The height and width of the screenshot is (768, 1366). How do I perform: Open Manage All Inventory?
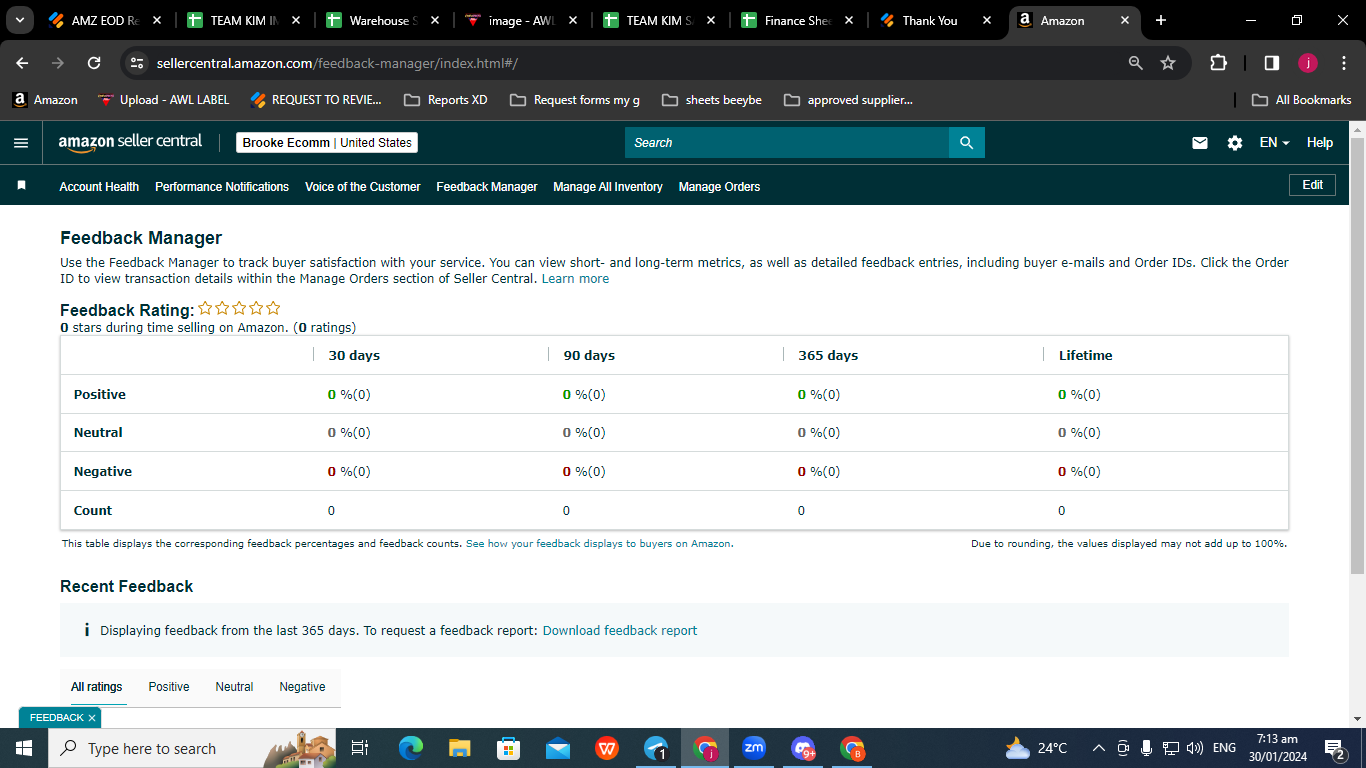(608, 187)
